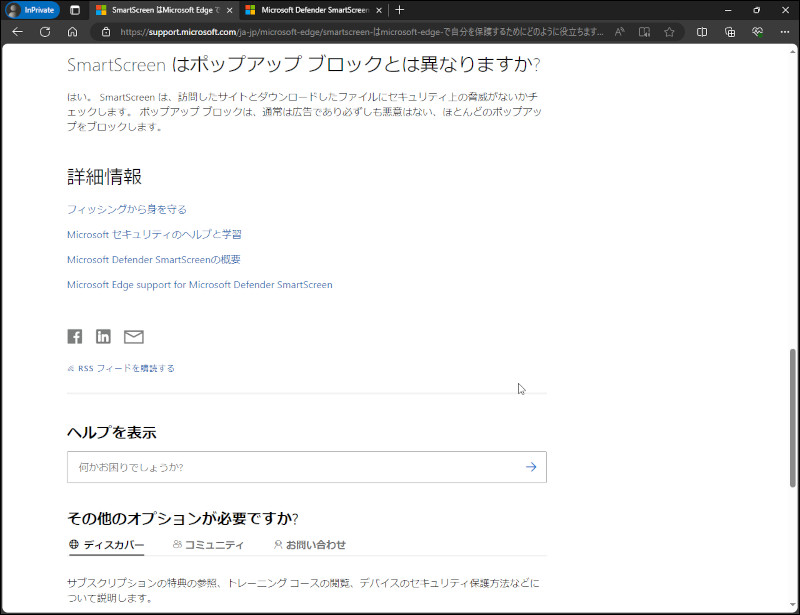
Task: Open Browser essentials
Action: coord(756,32)
